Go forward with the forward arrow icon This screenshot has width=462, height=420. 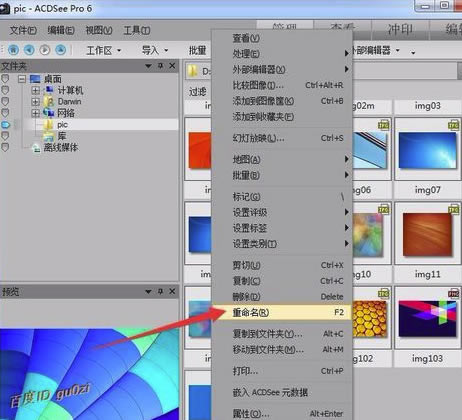coord(45,50)
